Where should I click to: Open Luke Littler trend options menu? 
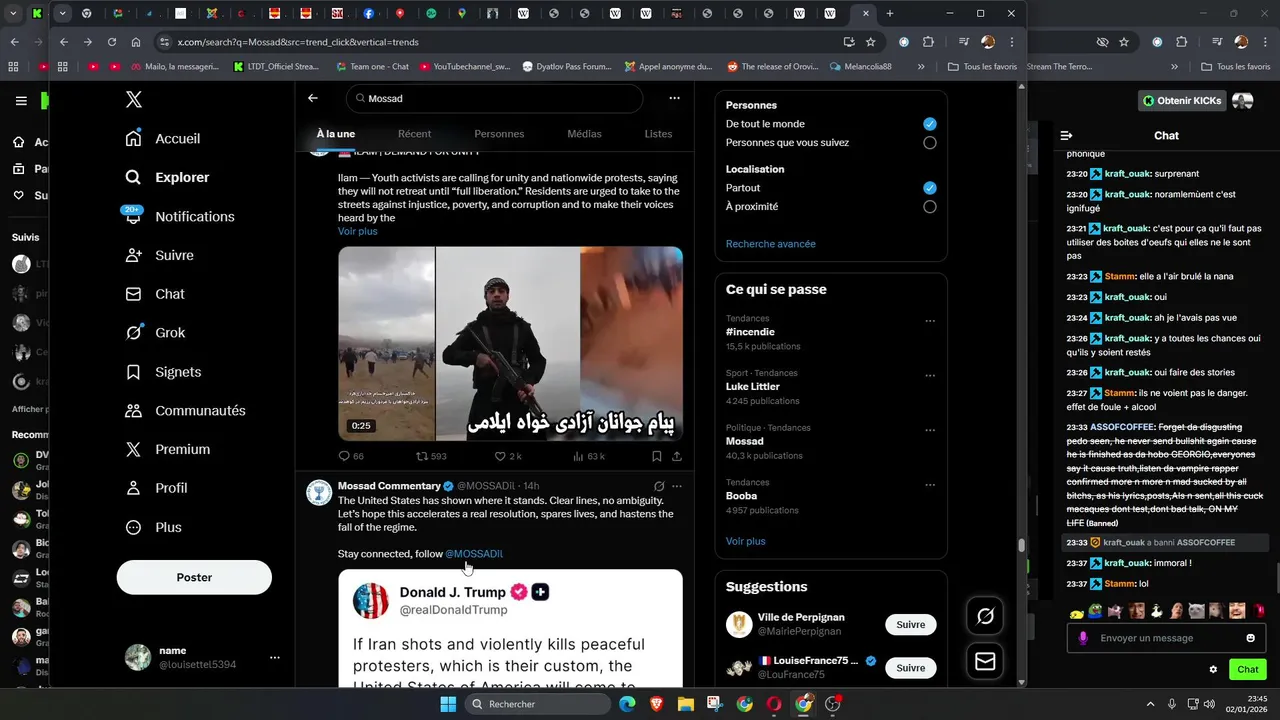(x=930, y=376)
